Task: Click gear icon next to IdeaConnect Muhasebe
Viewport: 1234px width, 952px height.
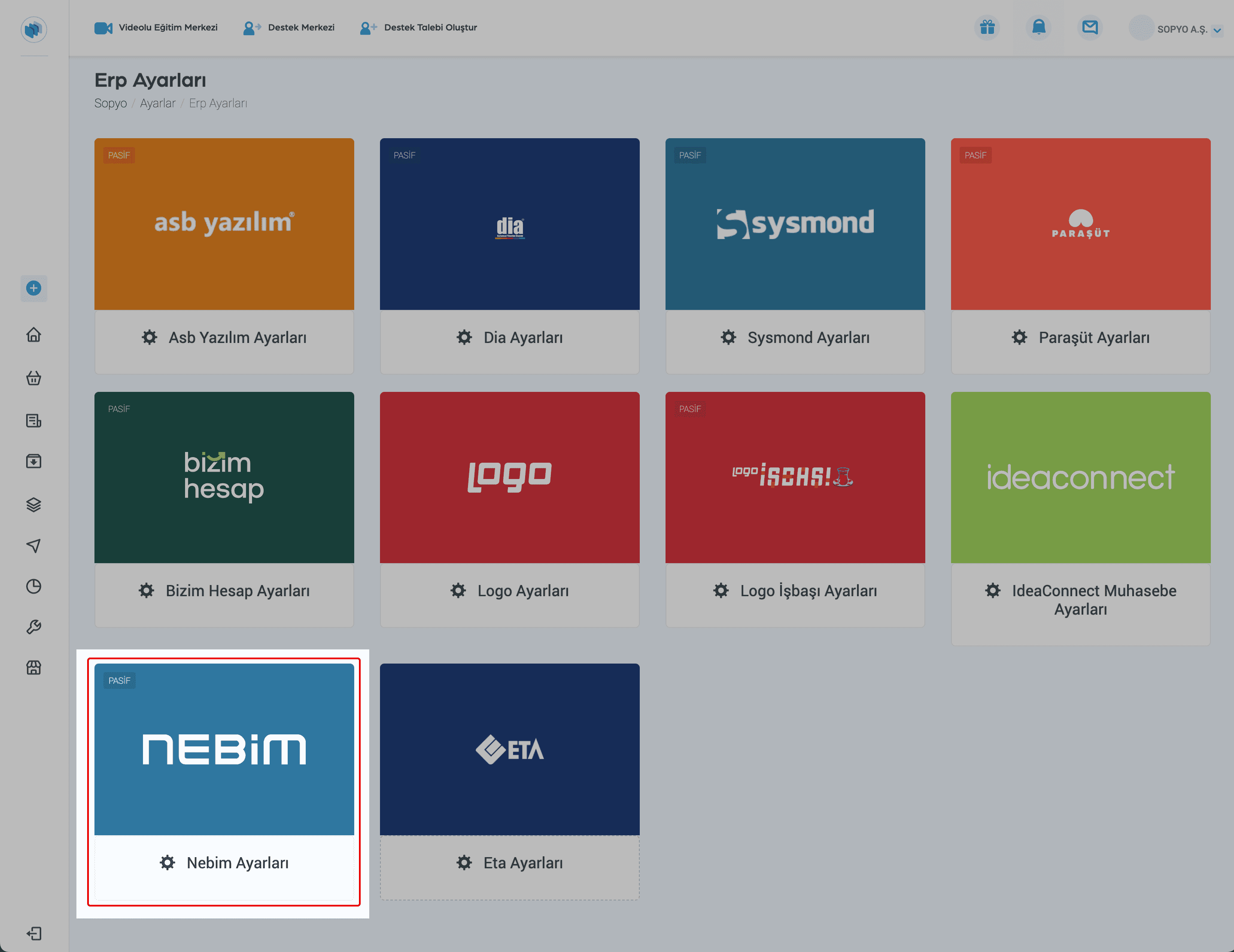Action: point(993,591)
